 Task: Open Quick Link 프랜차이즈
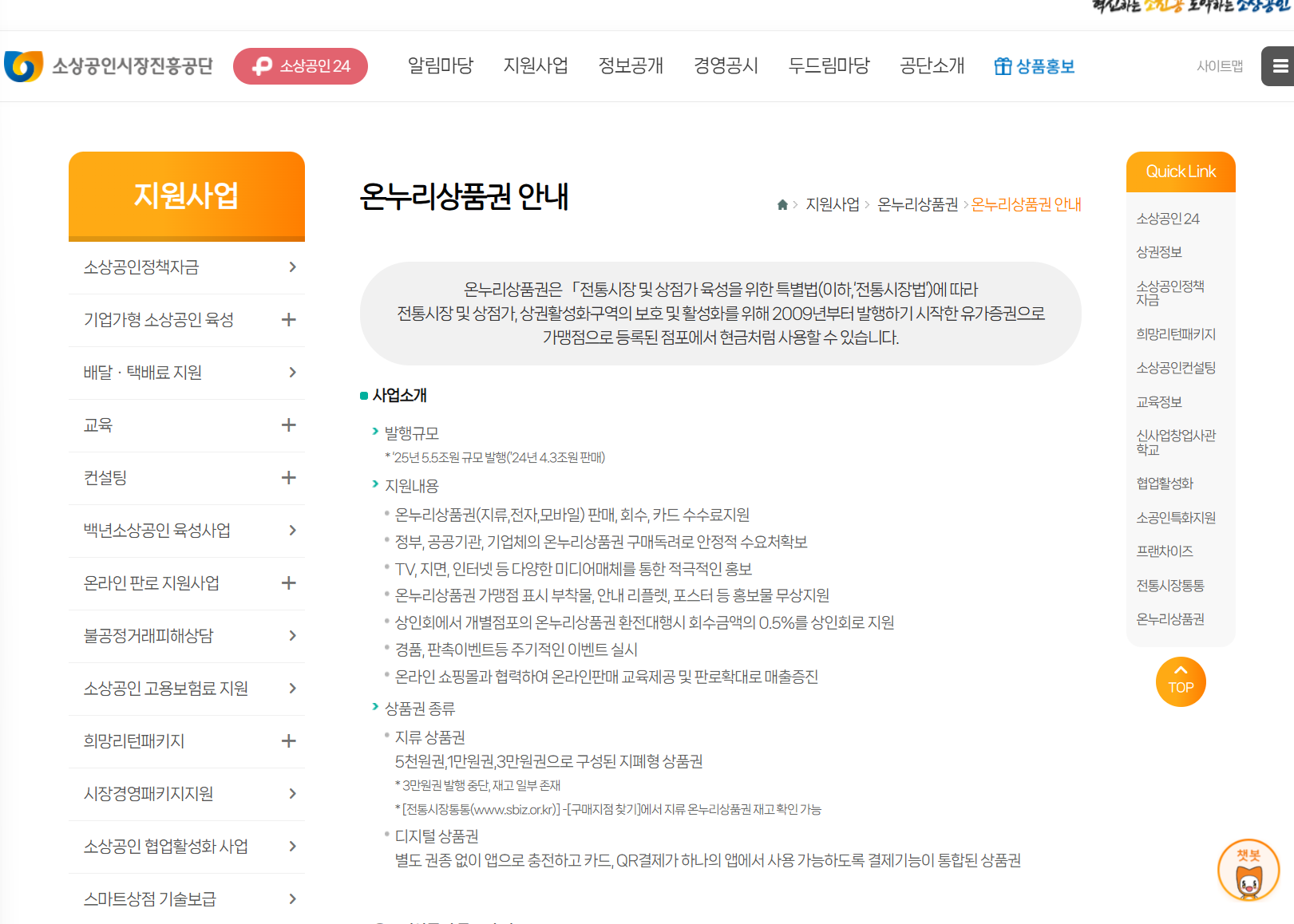(1165, 551)
